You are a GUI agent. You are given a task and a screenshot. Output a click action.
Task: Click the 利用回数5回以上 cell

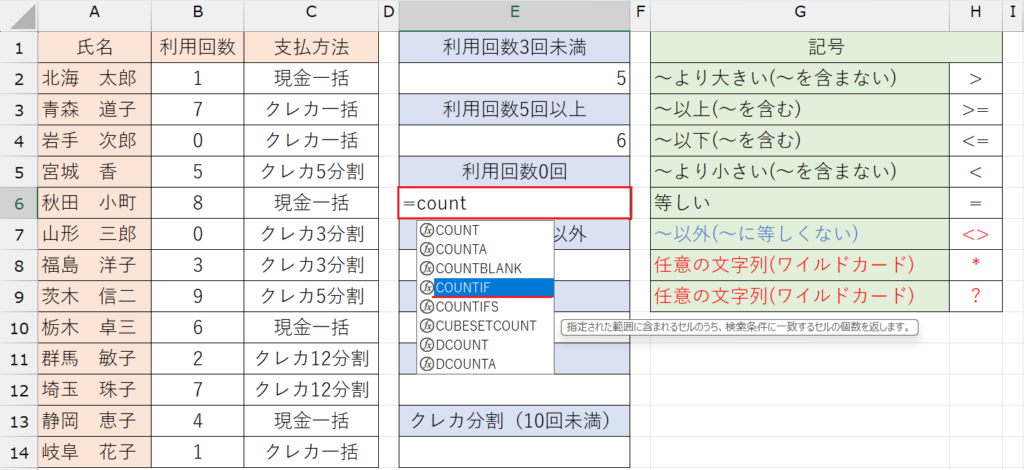[x=515, y=110]
